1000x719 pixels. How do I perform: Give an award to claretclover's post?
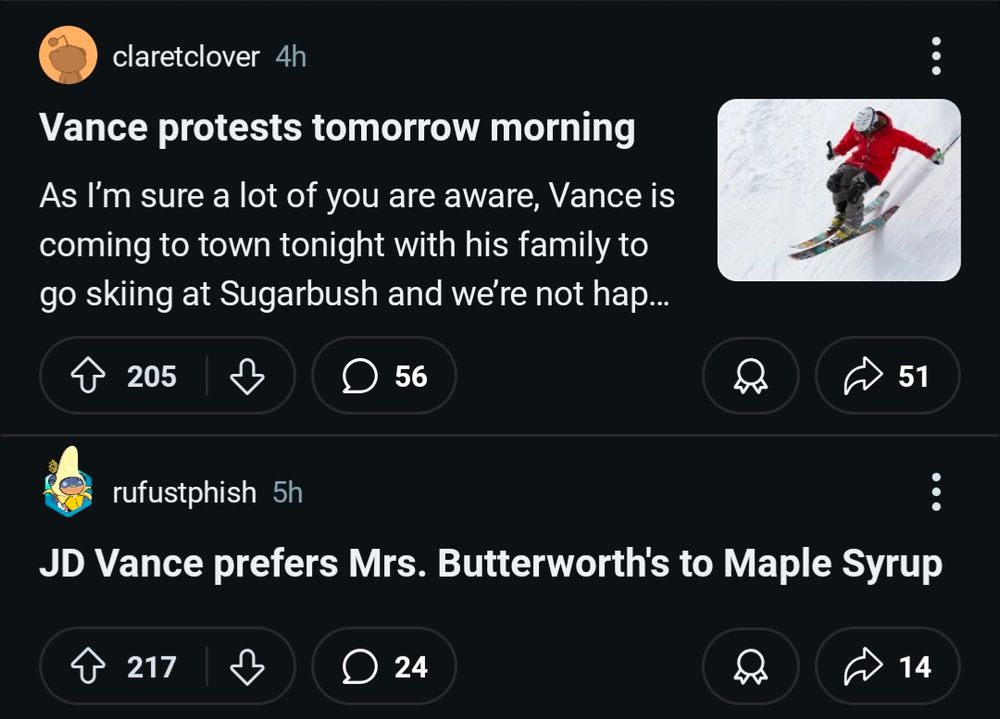tap(750, 376)
